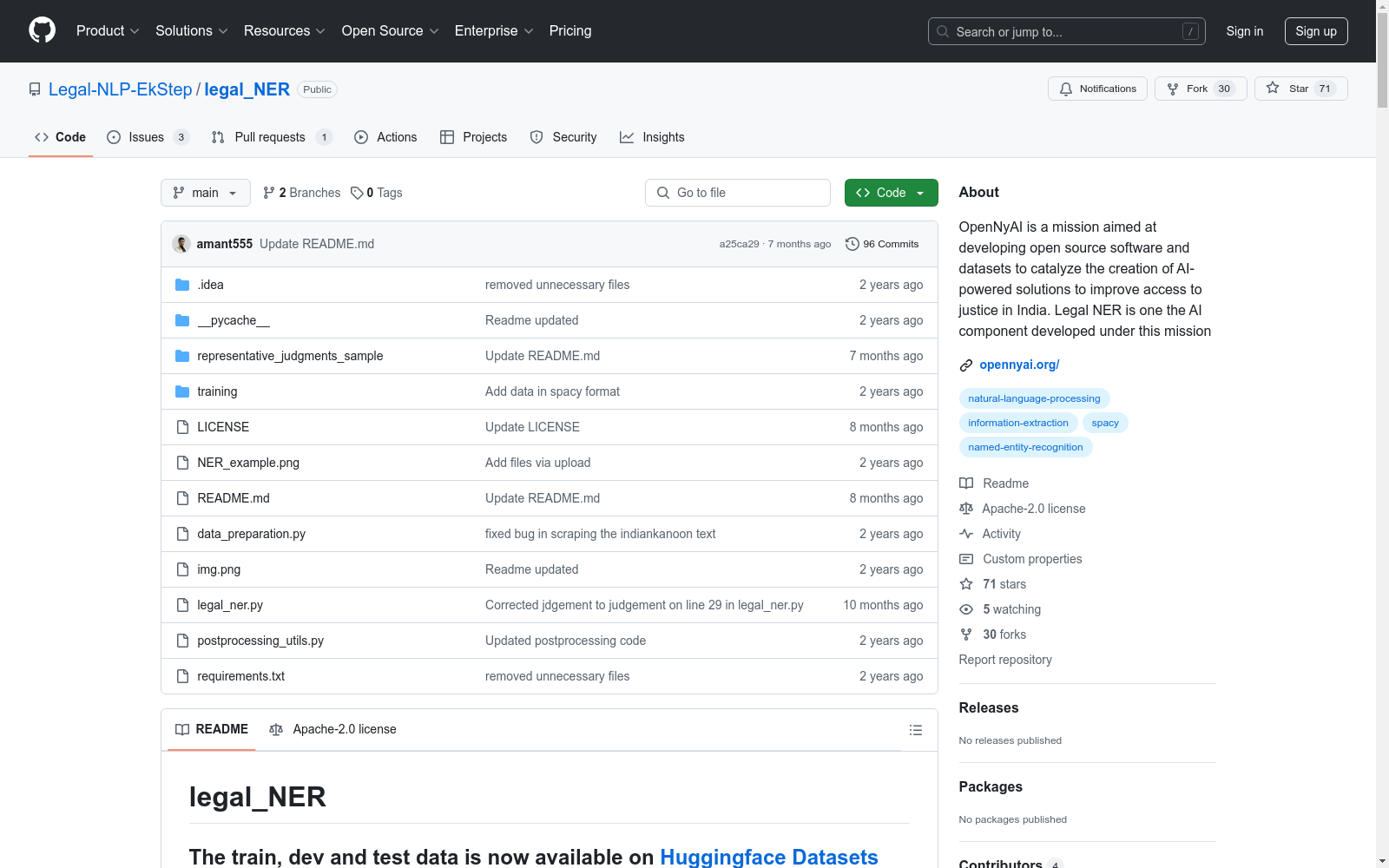
Task: Open the representative_judgments_sample folder
Action: coord(290,356)
